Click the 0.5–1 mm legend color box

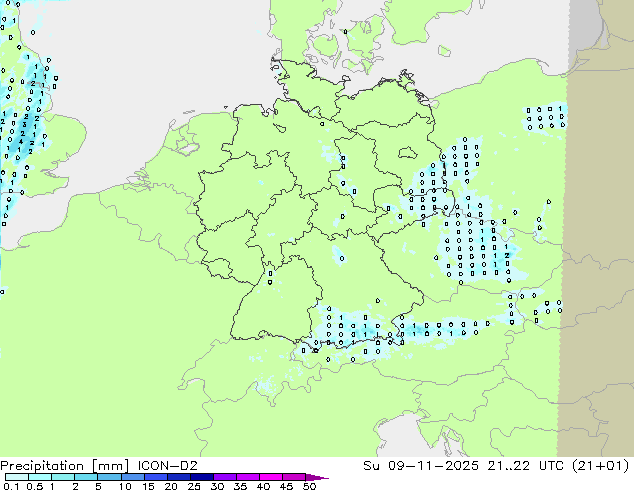40,477
